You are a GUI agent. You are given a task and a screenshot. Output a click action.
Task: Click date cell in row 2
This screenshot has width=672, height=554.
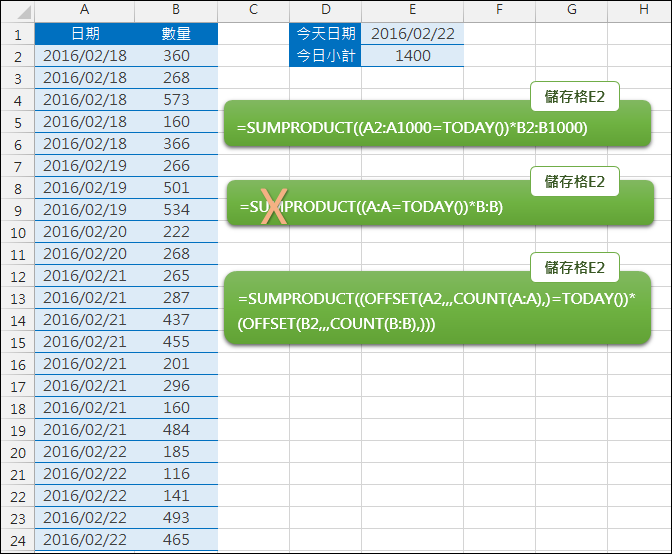[x=85, y=56]
